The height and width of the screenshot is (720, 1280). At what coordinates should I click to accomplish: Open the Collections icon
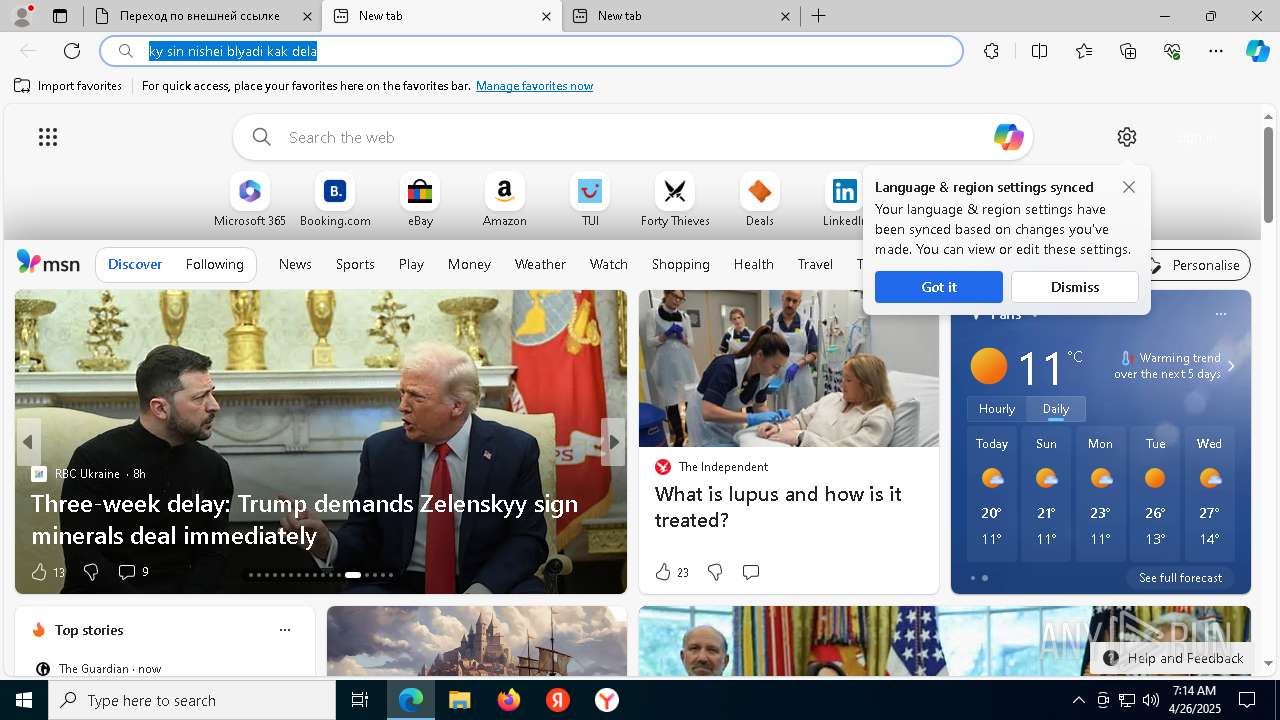pos(1128,51)
